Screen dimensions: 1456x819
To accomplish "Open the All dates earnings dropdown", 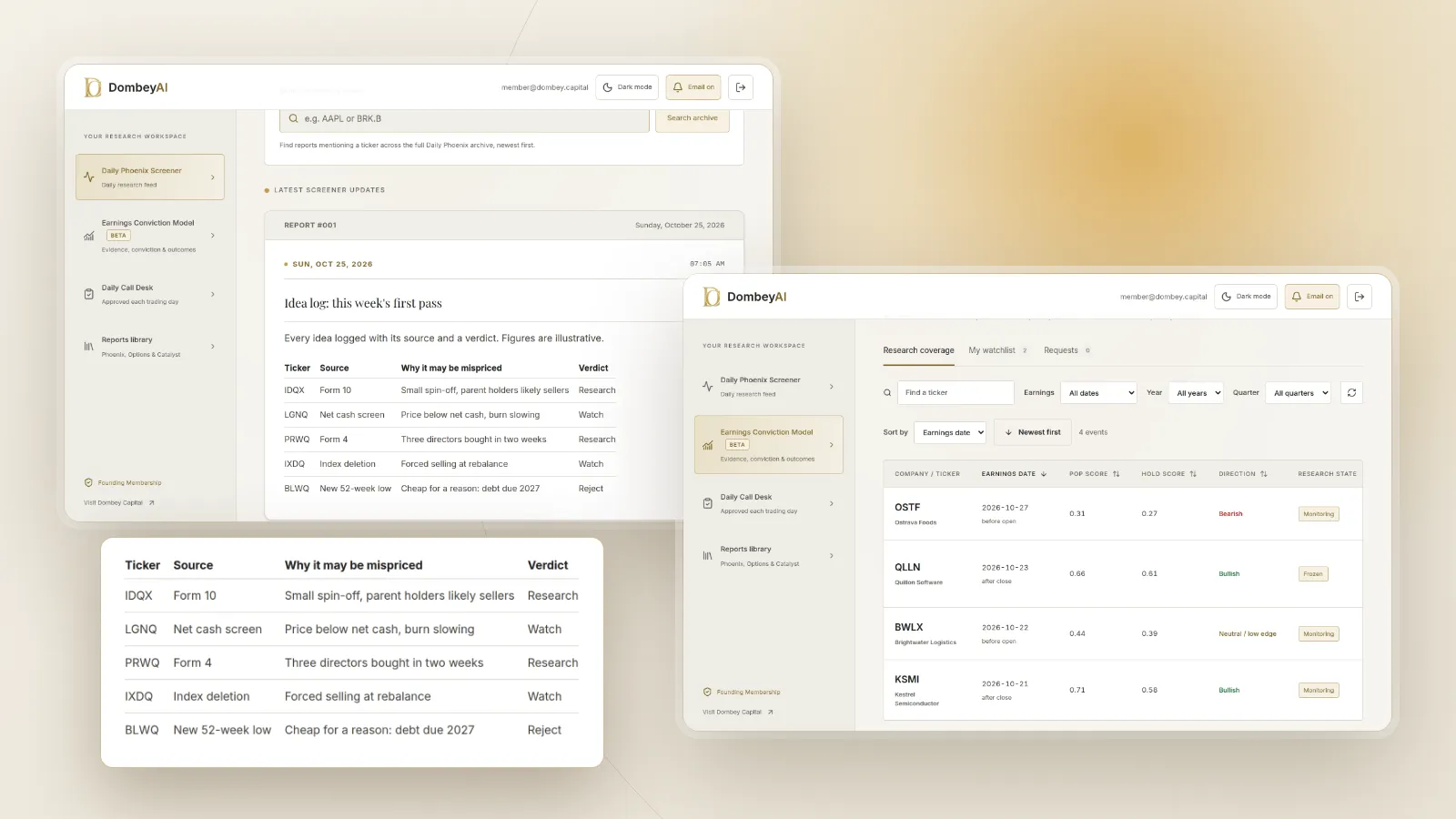I will pos(1100,393).
